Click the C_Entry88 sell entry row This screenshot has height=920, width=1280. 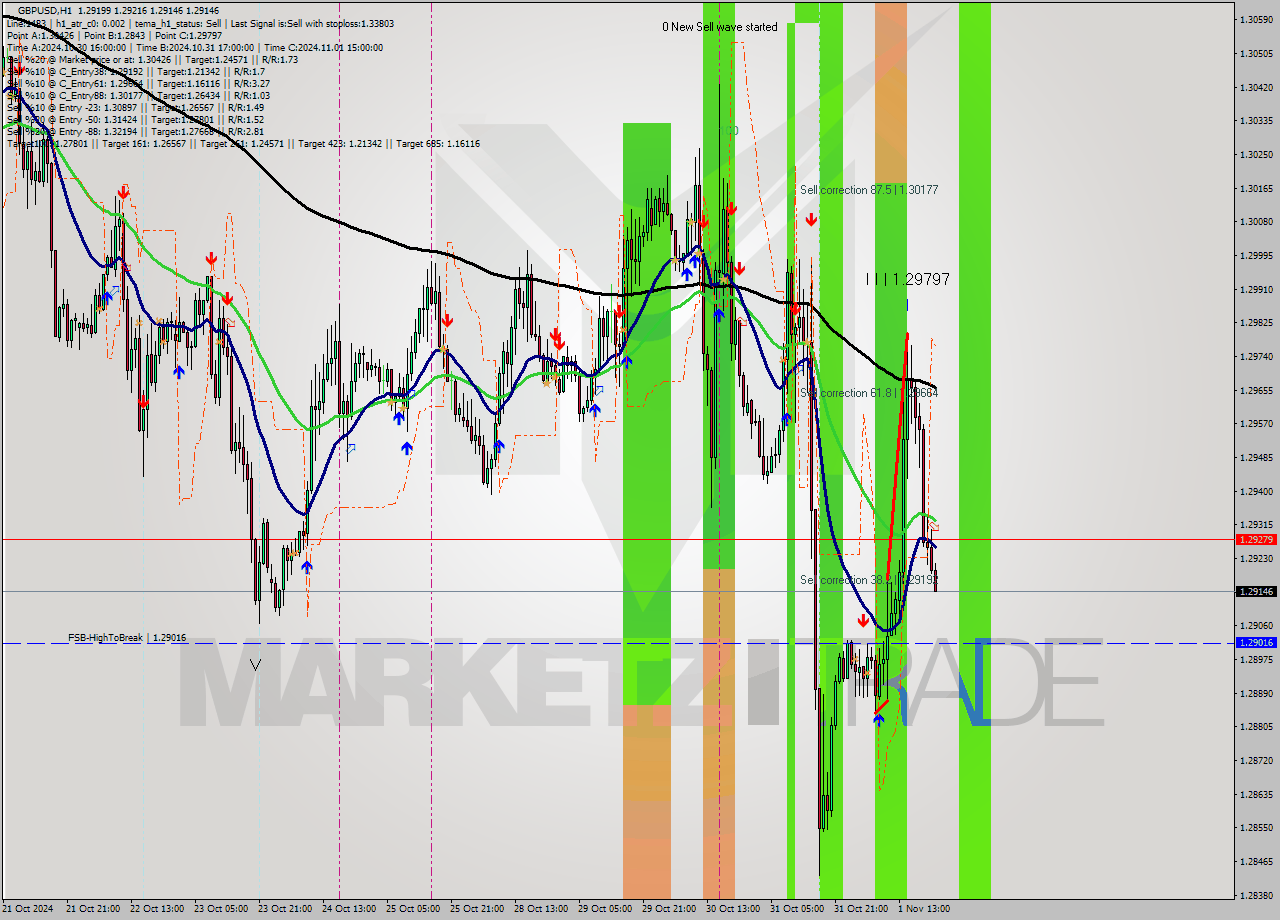(137, 95)
